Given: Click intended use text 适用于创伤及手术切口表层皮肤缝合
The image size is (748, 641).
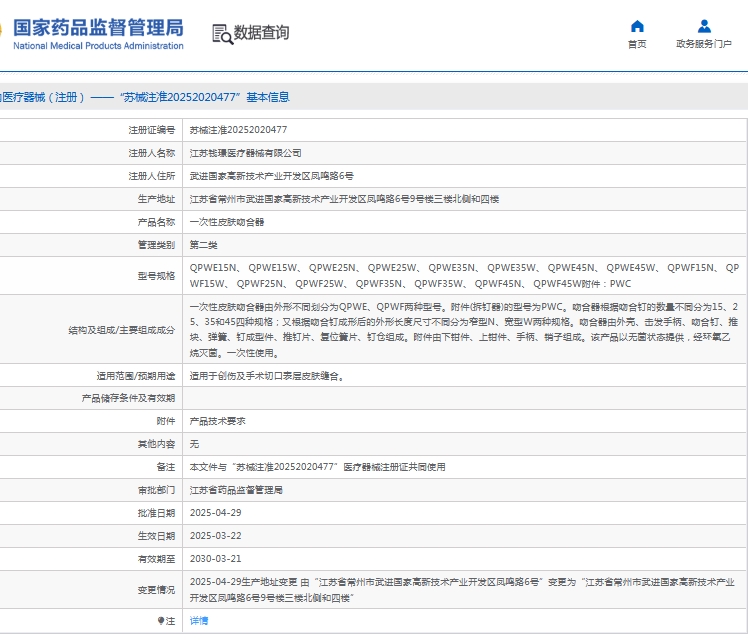Looking at the screenshot, I should click(x=267, y=376).
